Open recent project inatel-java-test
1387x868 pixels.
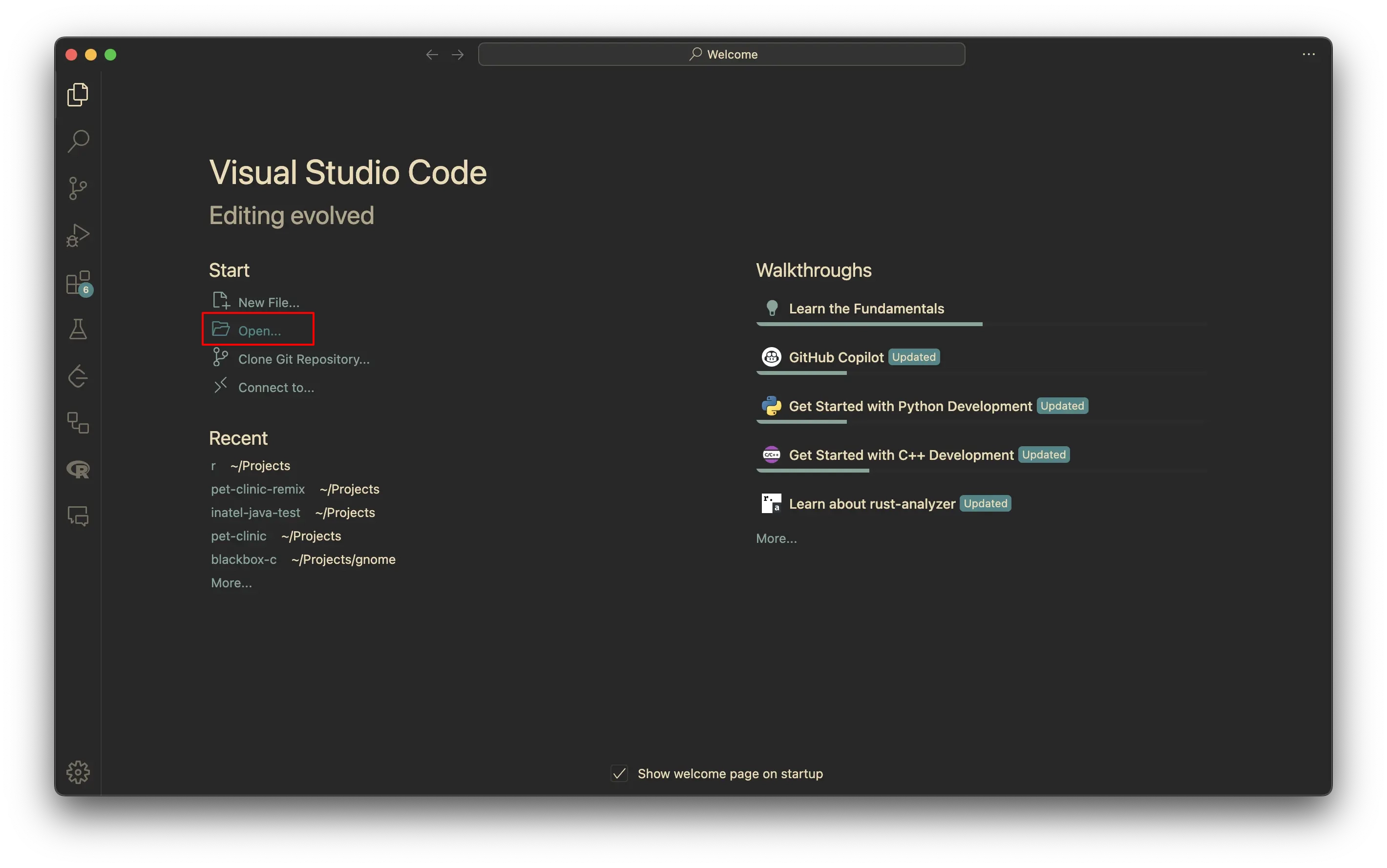[255, 513]
